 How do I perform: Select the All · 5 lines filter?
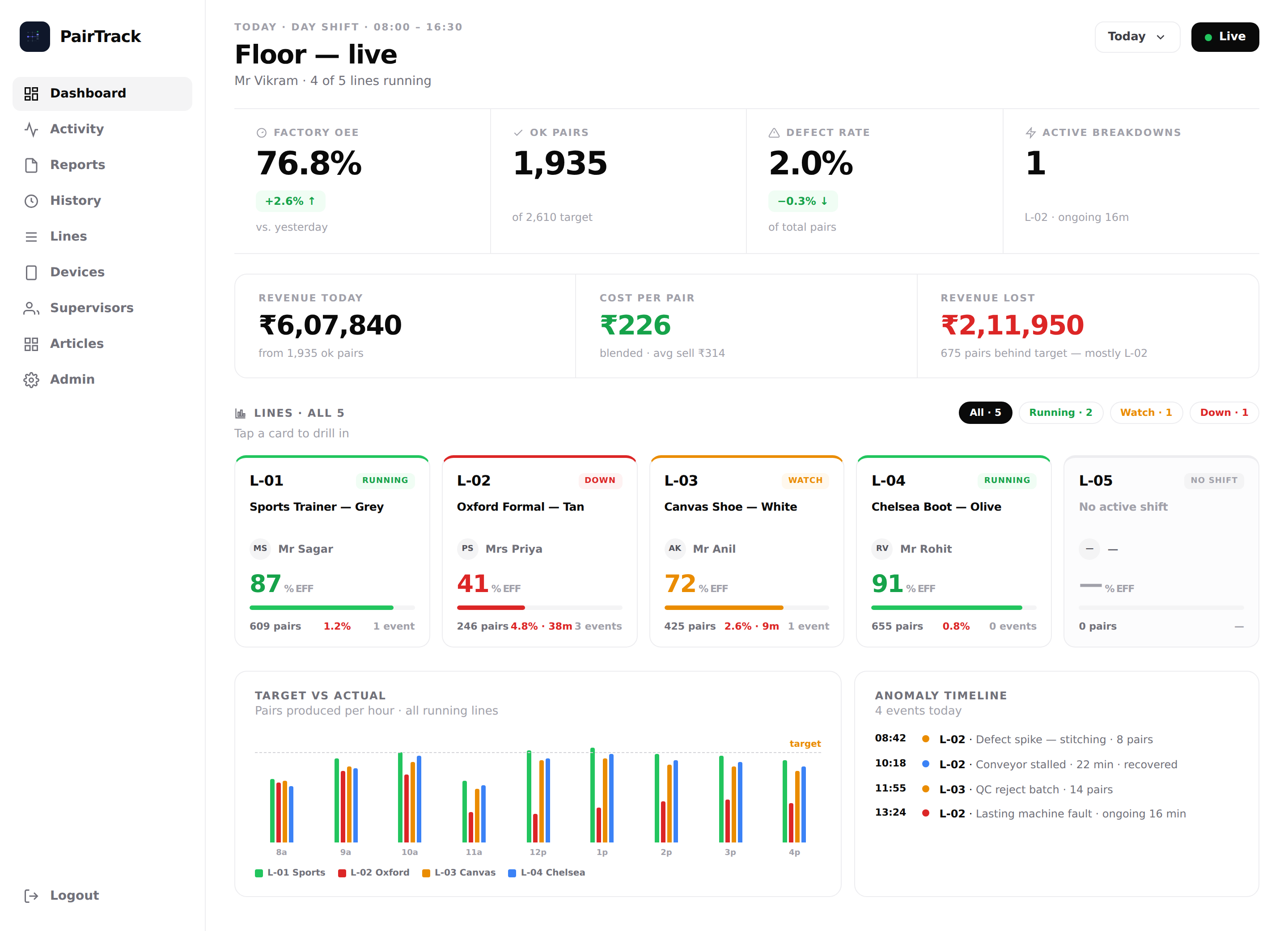click(x=985, y=413)
